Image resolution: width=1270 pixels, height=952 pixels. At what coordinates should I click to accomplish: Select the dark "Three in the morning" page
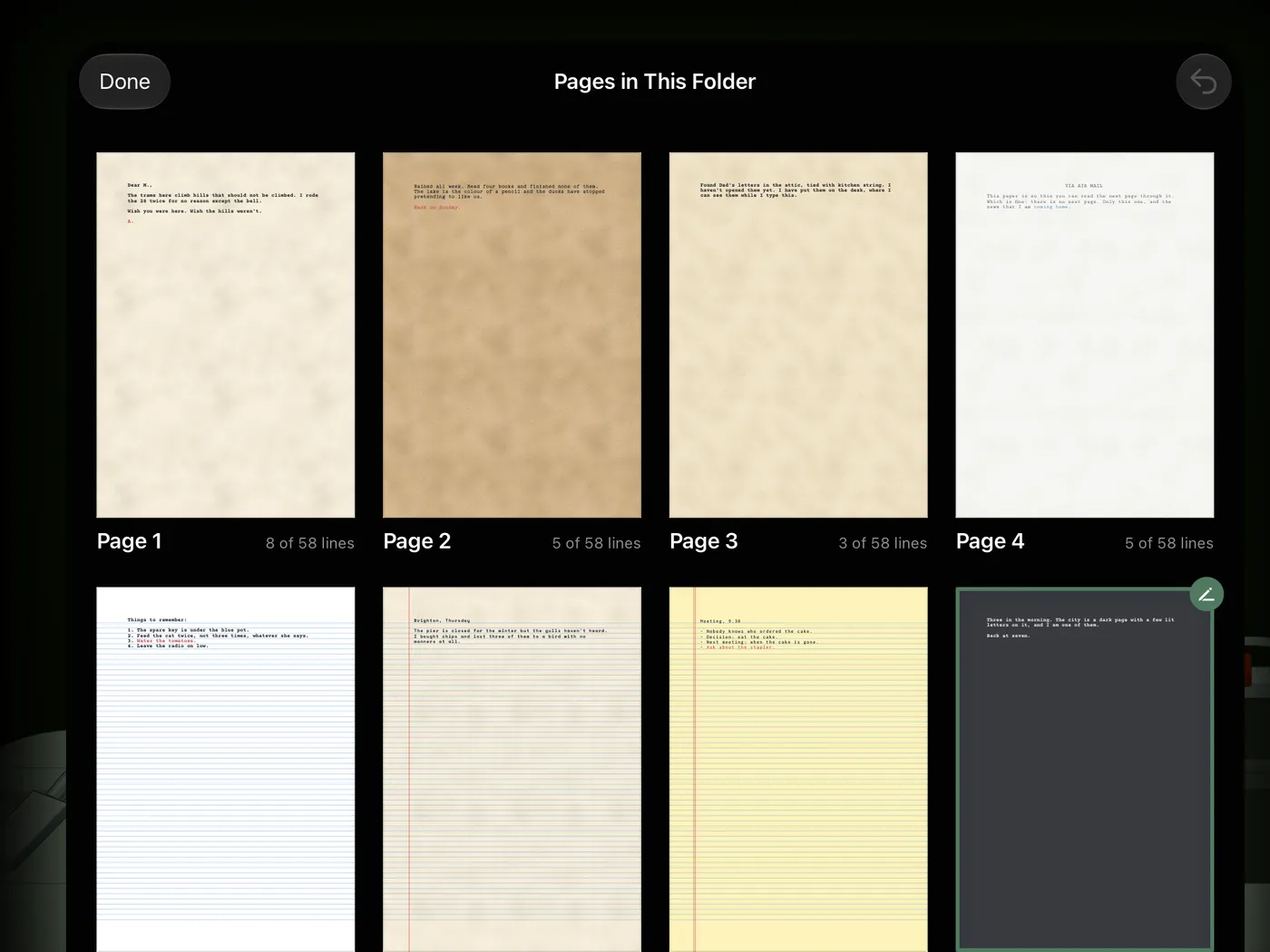coord(1085,769)
